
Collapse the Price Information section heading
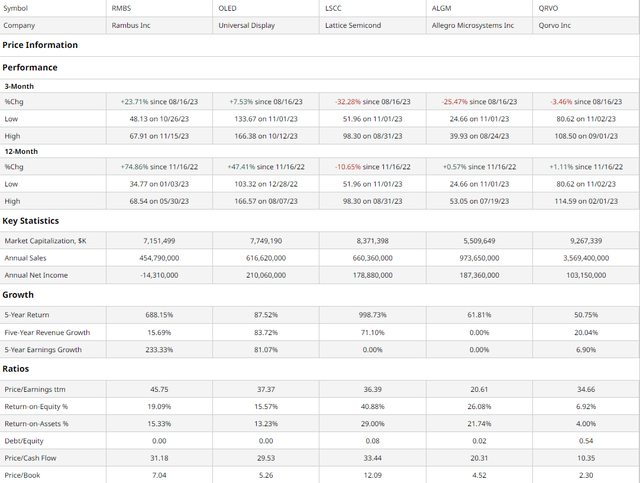(40, 45)
